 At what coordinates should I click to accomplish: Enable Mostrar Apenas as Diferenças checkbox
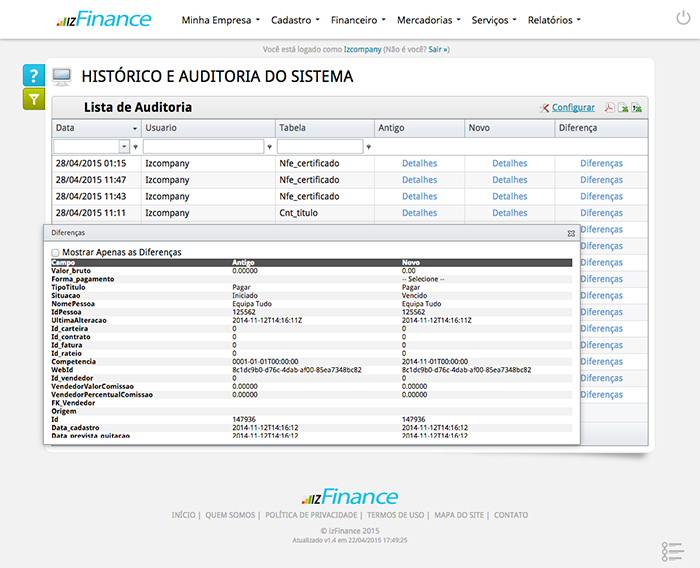tap(56, 253)
